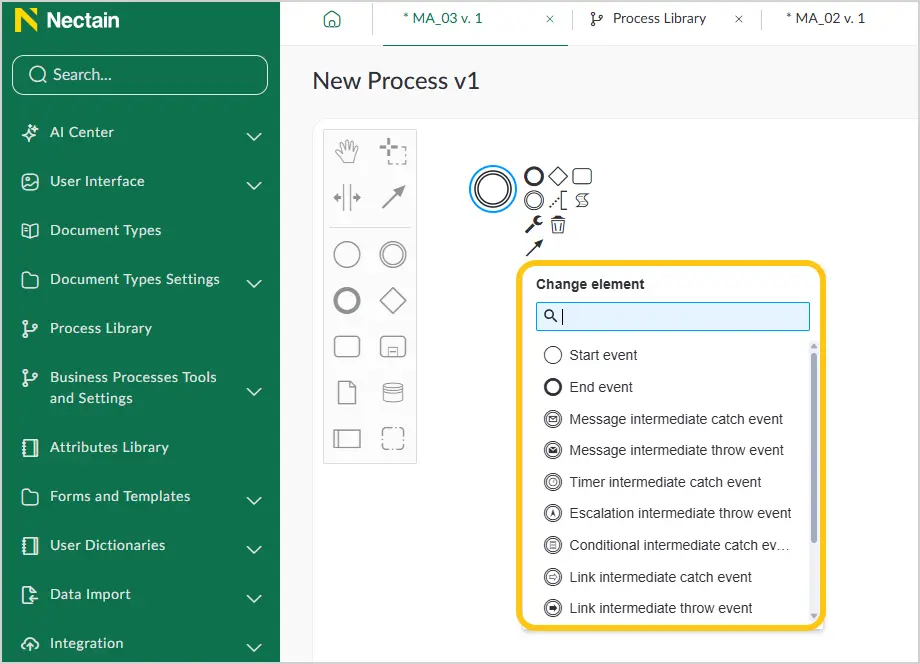This screenshot has height=664, width=920.
Task: Append task from context pad
Action: [581, 176]
